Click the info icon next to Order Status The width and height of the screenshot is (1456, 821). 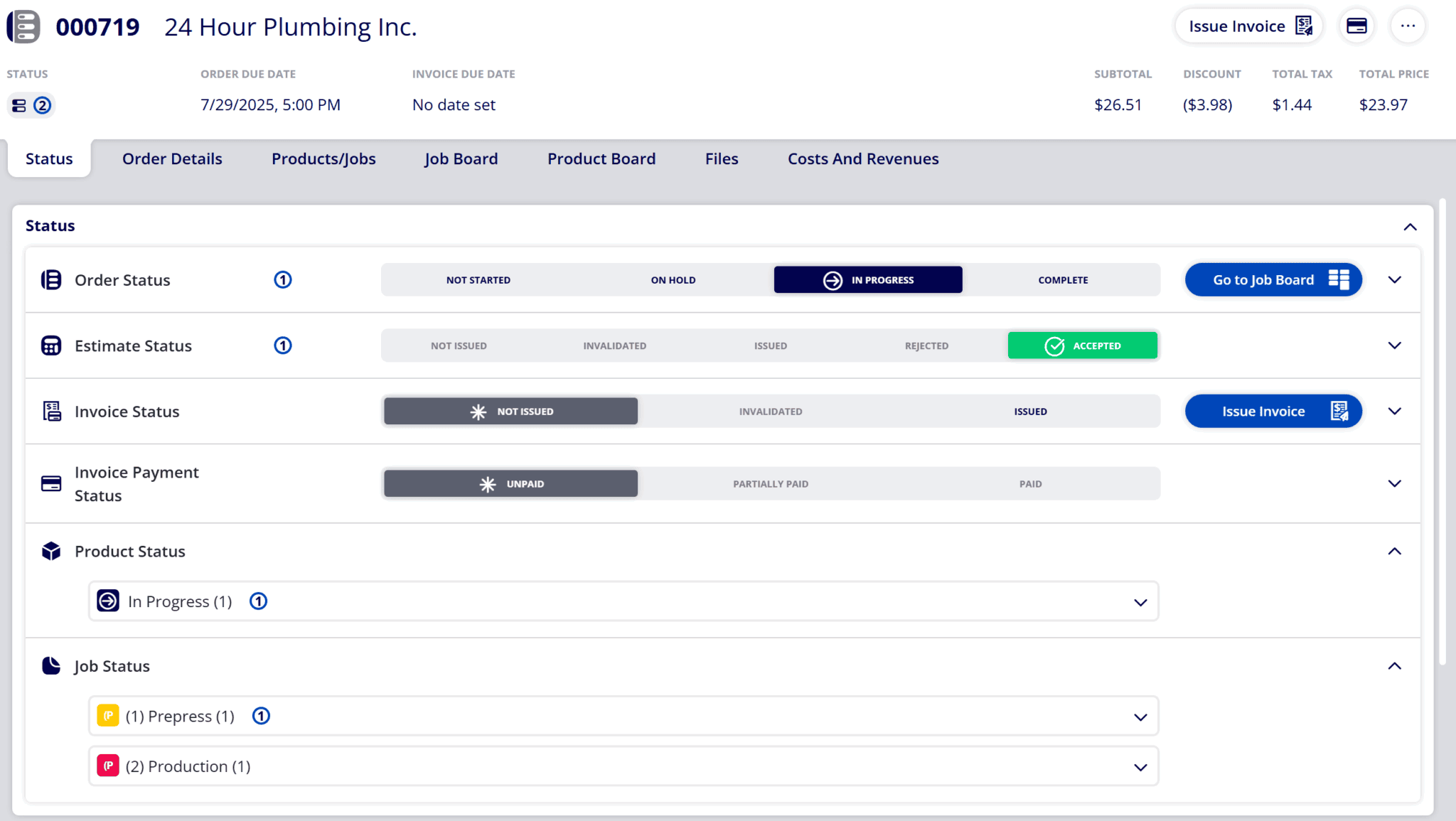pos(283,279)
